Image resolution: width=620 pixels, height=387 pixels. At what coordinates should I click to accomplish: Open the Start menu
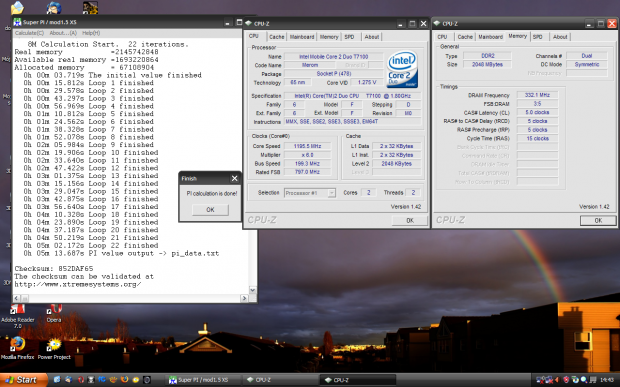click(24, 380)
